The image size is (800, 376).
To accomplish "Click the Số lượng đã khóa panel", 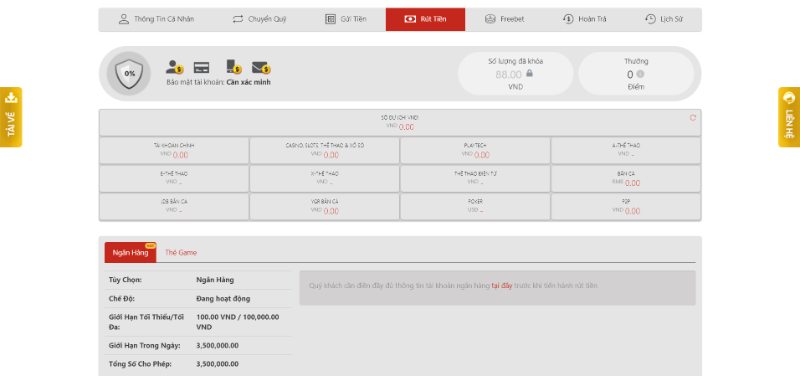I will (515, 73).
